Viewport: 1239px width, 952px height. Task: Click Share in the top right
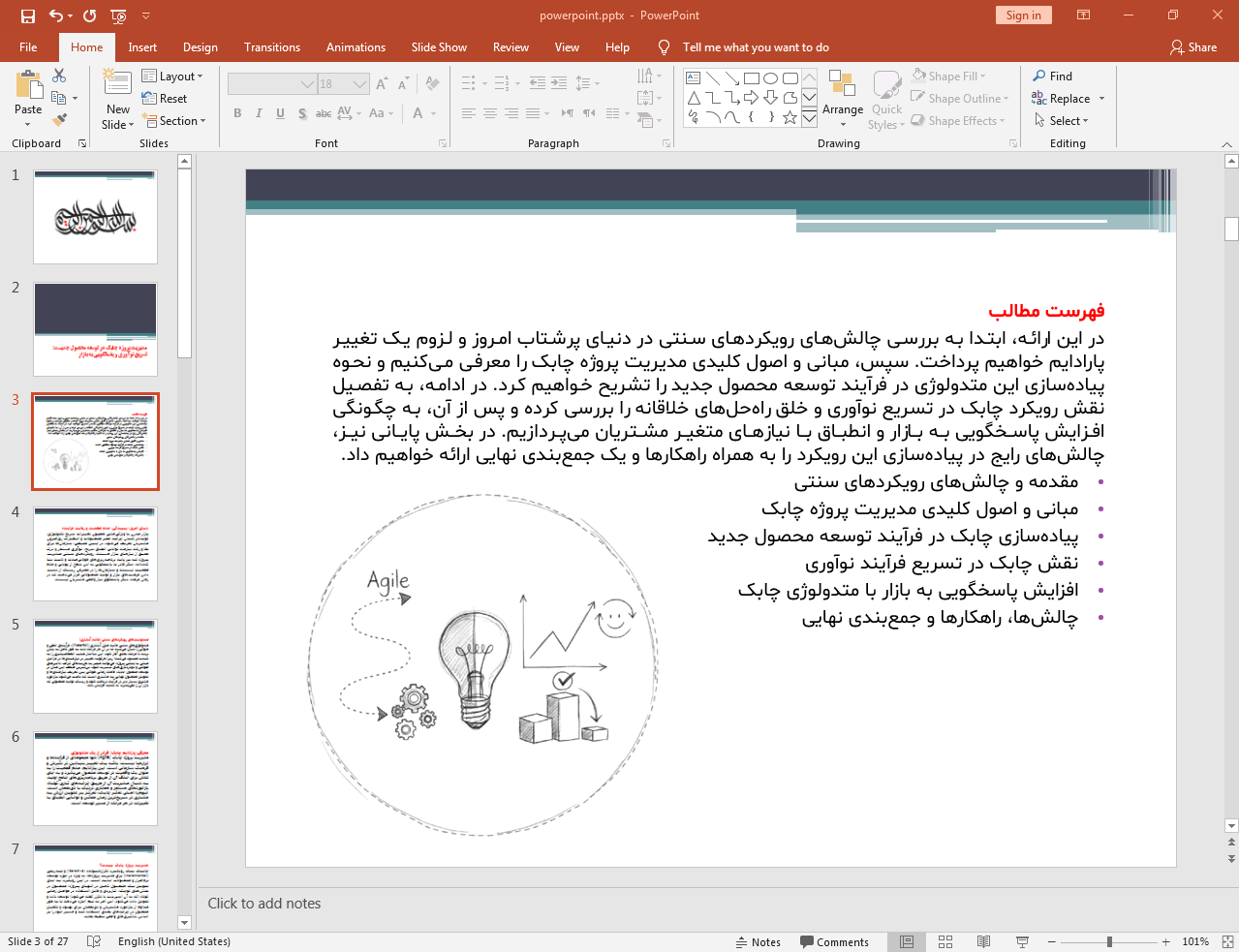point(1193,46)
